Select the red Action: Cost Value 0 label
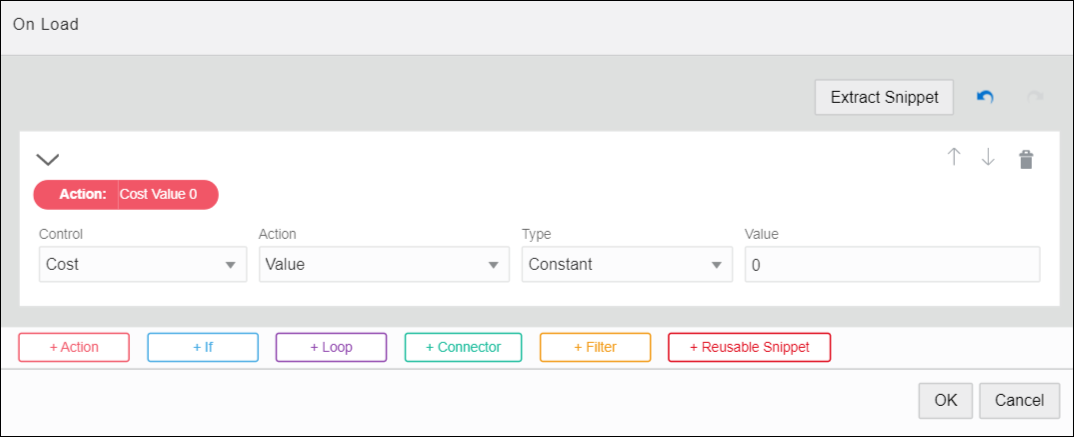This screenshot has width=1074, height=437. tap(126, 194)
